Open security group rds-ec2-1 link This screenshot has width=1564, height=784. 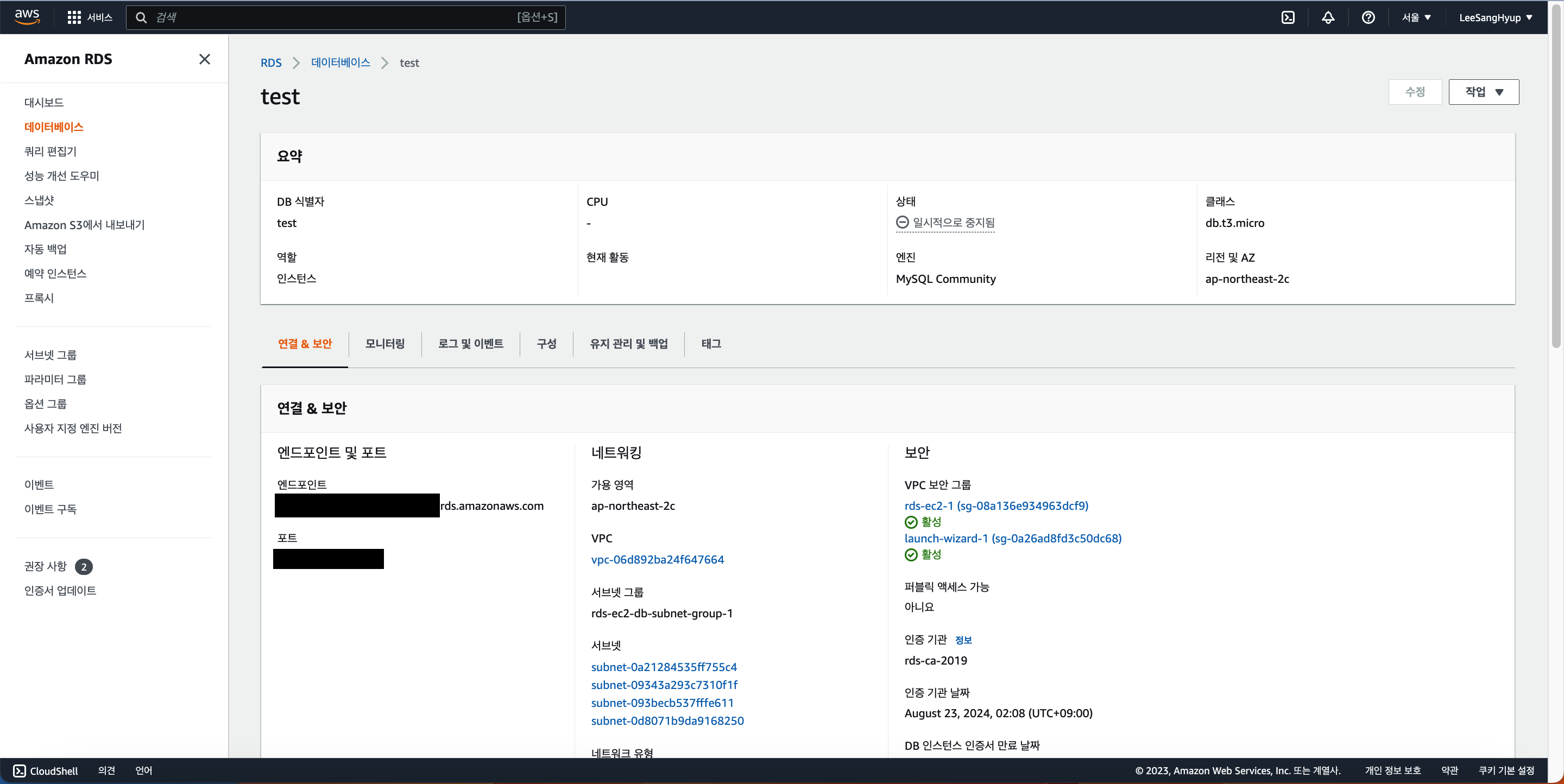pyautogui.click(x=997, y=505)
